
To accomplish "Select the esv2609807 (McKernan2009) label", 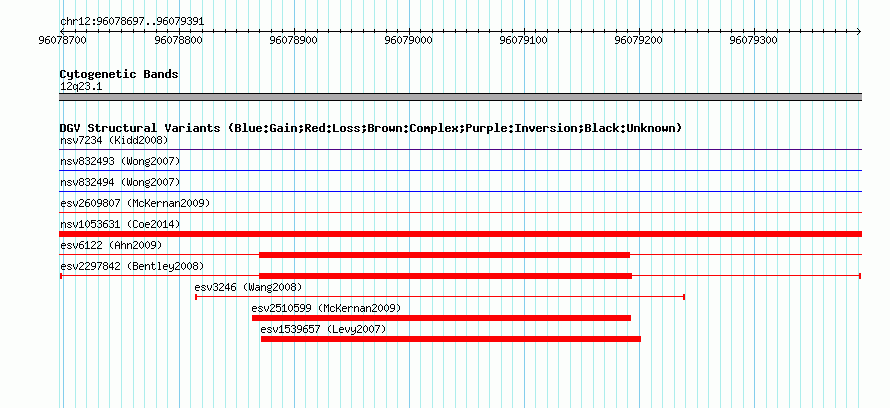I will coord(135,203).
